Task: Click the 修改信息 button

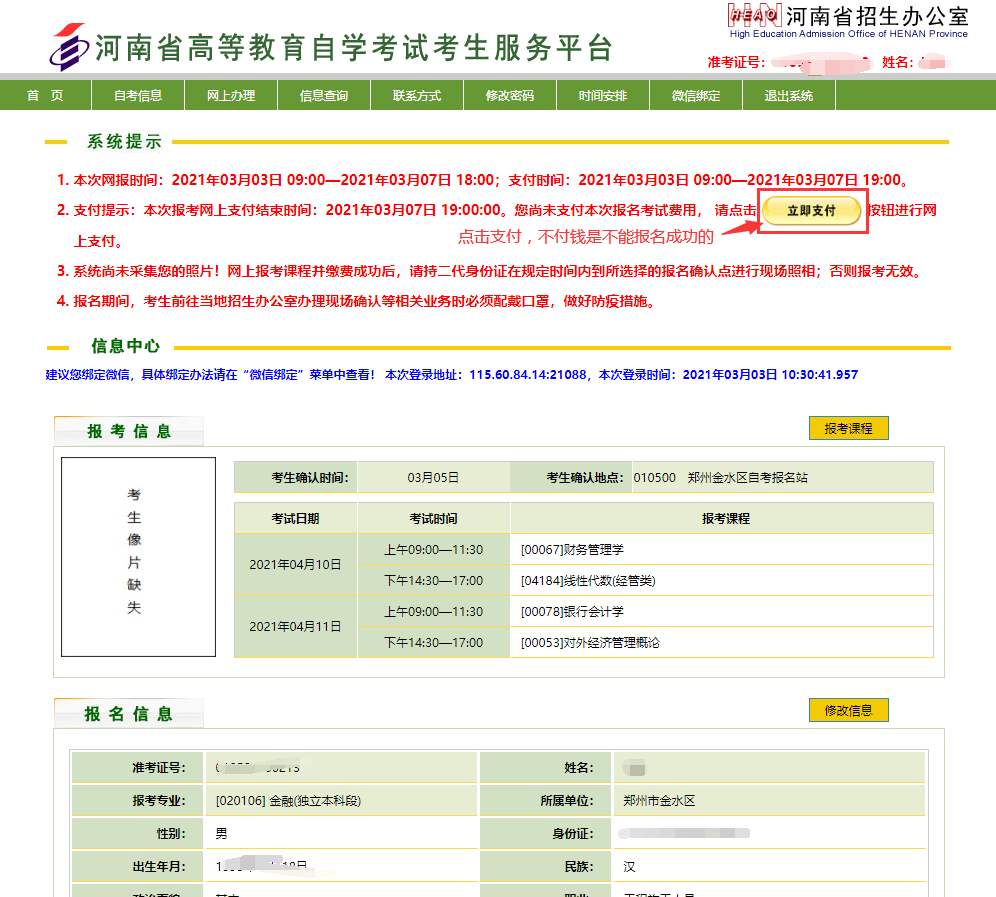Action: 848,710
